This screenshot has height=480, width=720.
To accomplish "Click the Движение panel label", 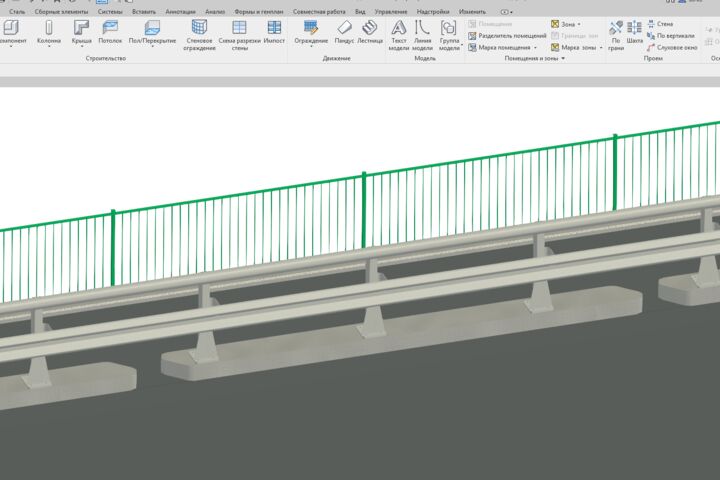I will click(337, 59).
